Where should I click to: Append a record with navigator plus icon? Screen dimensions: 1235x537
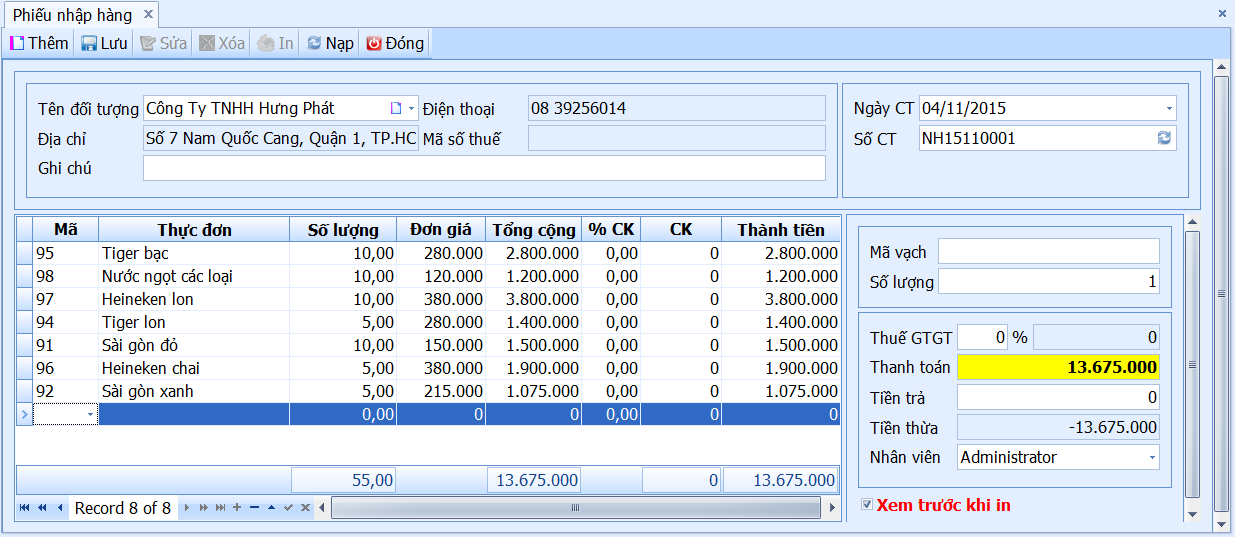(x=237, y=508)
